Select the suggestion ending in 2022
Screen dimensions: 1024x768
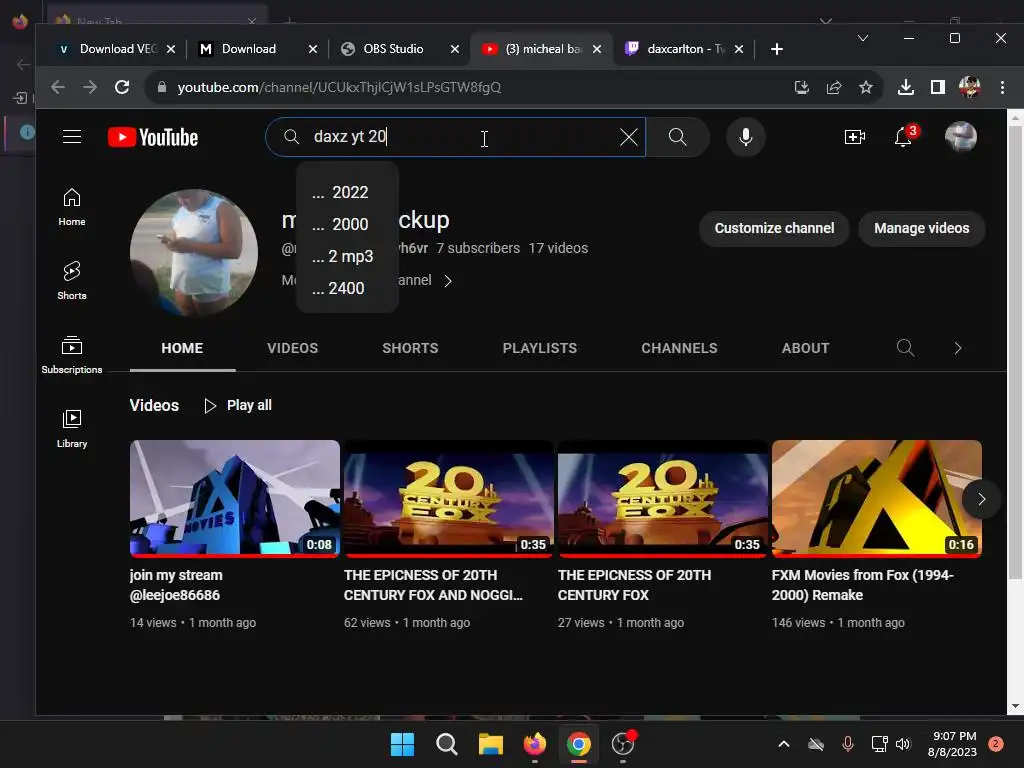tap(347, 192)
